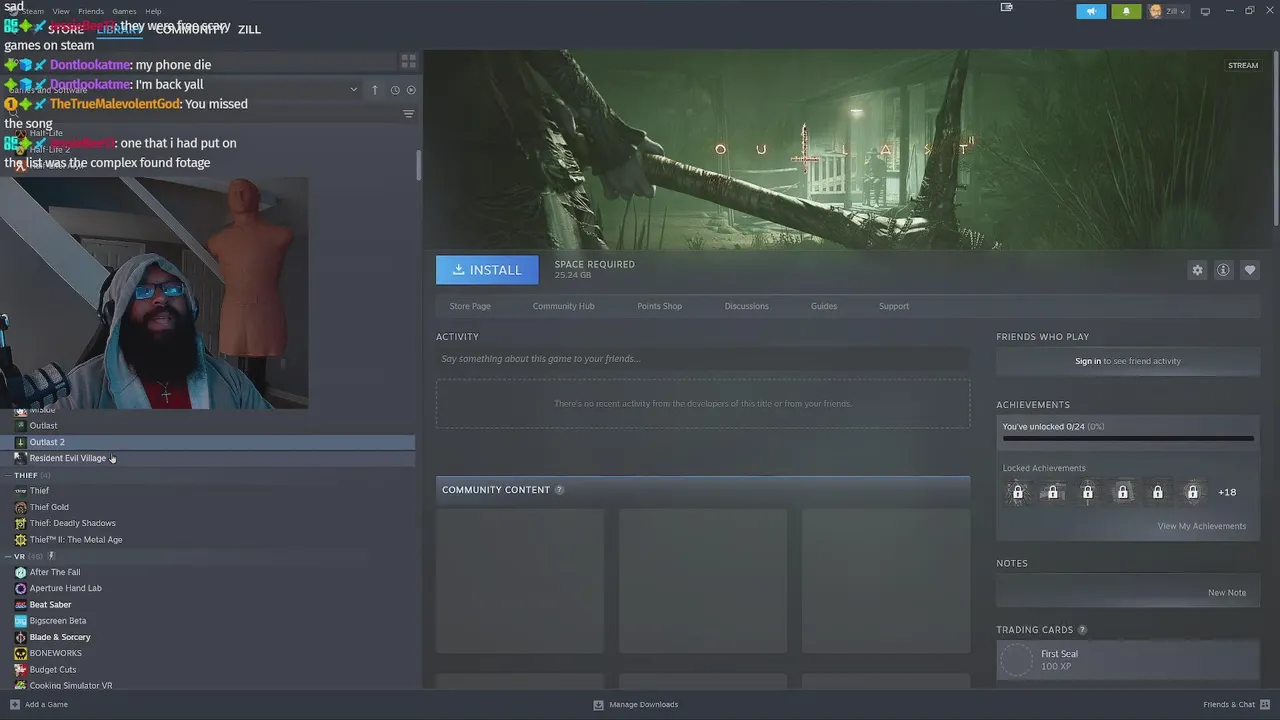Click the Outlast 2 game icon in list
Viewport: 1280px width, 720px height.
[20, 442]
